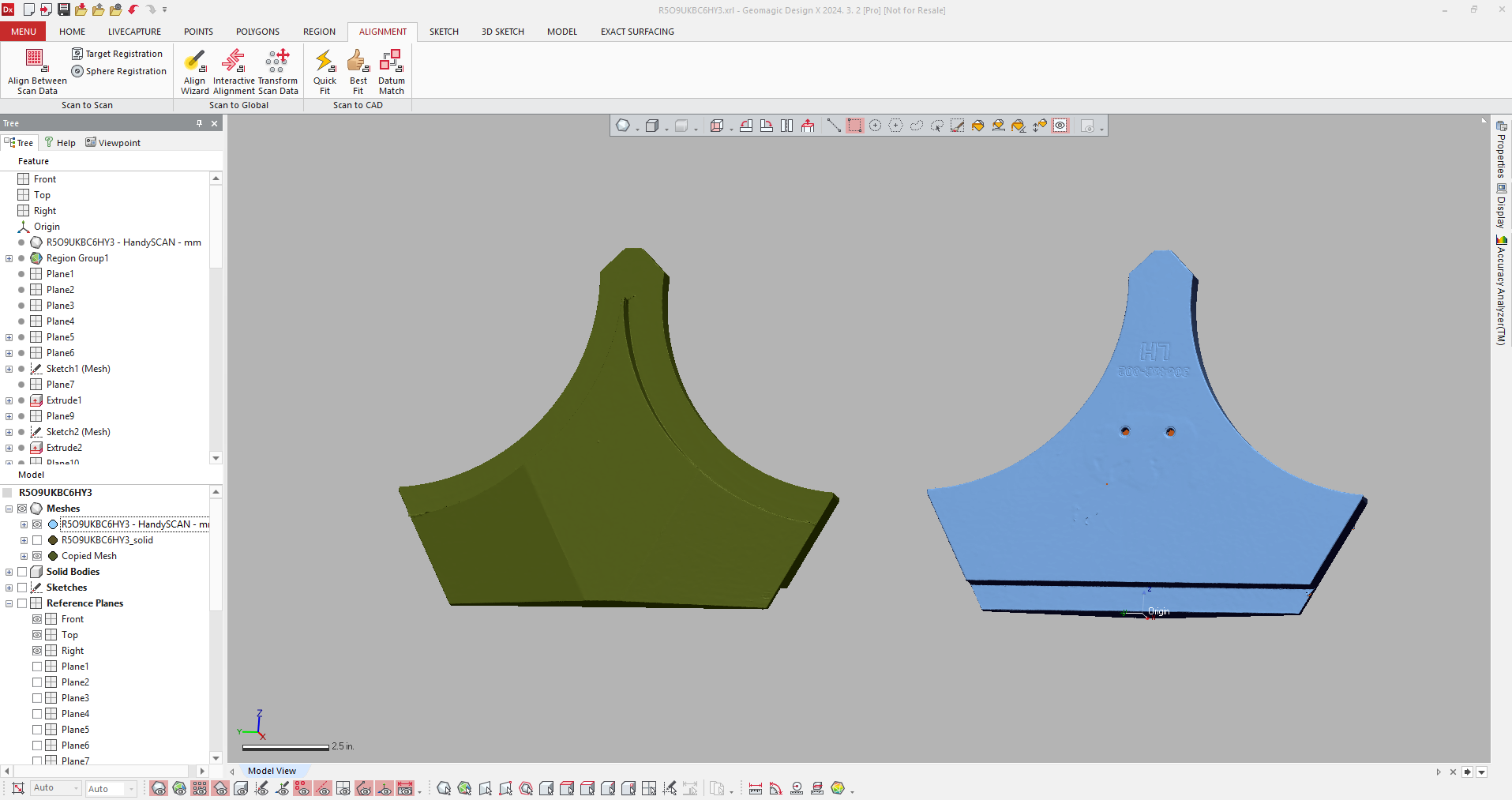The width and height of the screenshot is (1512, 800).
Task: Close the Tree panel with X button
Action: [214, 123]
